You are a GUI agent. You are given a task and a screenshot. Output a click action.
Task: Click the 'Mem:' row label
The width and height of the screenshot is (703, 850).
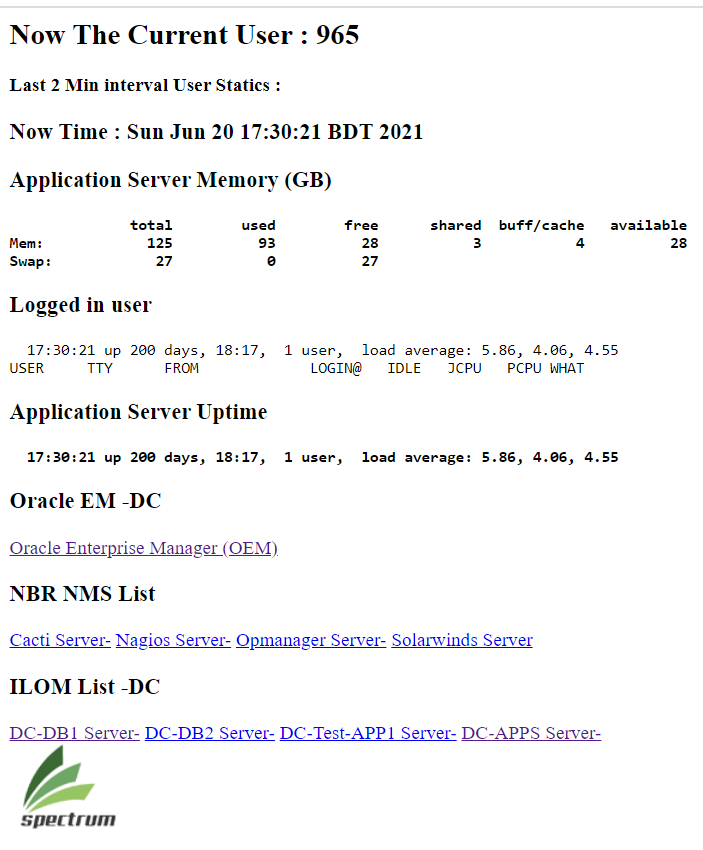(26, 243)
